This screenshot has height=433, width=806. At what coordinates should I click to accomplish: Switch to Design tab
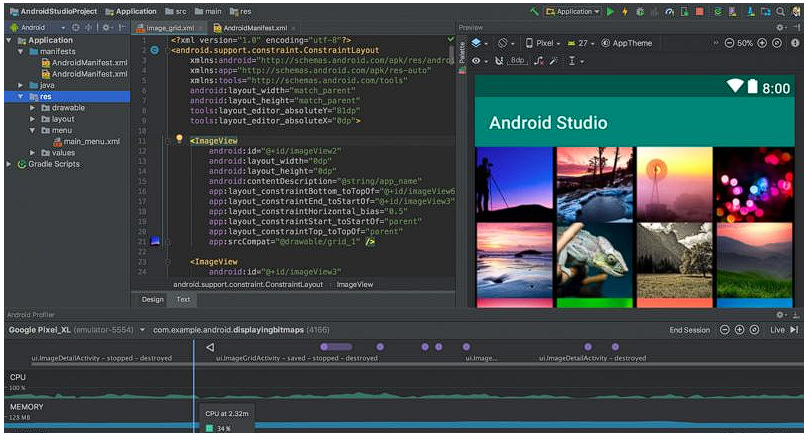pos(153,299)
